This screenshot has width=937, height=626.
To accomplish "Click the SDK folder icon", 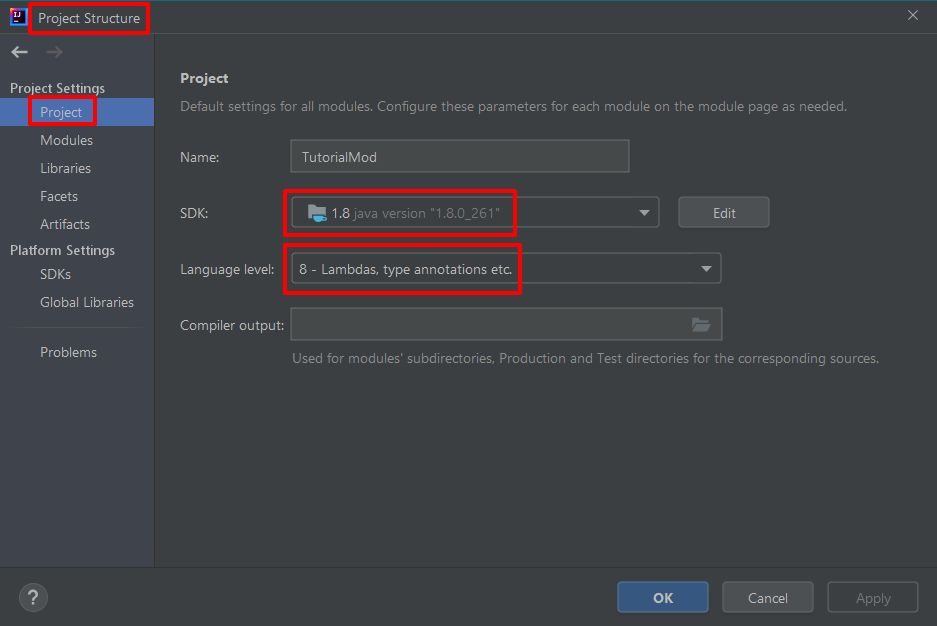I will tap(317, 212).
